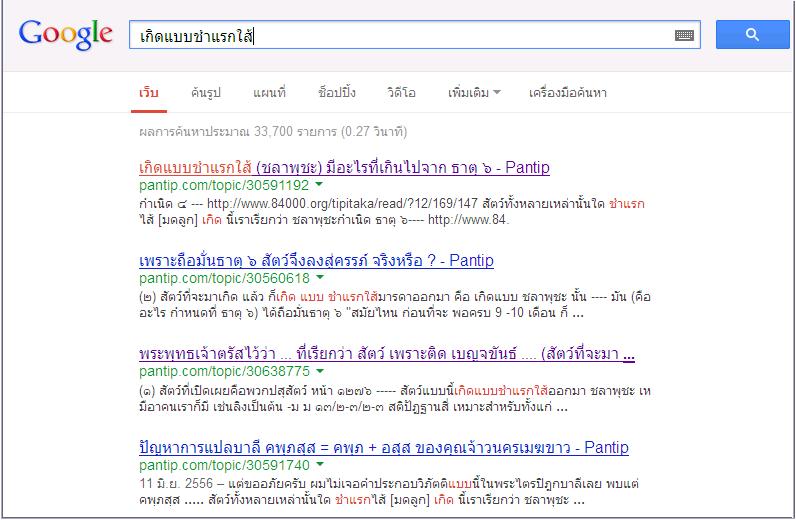This screenshot has width=796, height=520.
Task: Click the URL text pantip.com/topic/30591740
Action: [x=224, y=465]
